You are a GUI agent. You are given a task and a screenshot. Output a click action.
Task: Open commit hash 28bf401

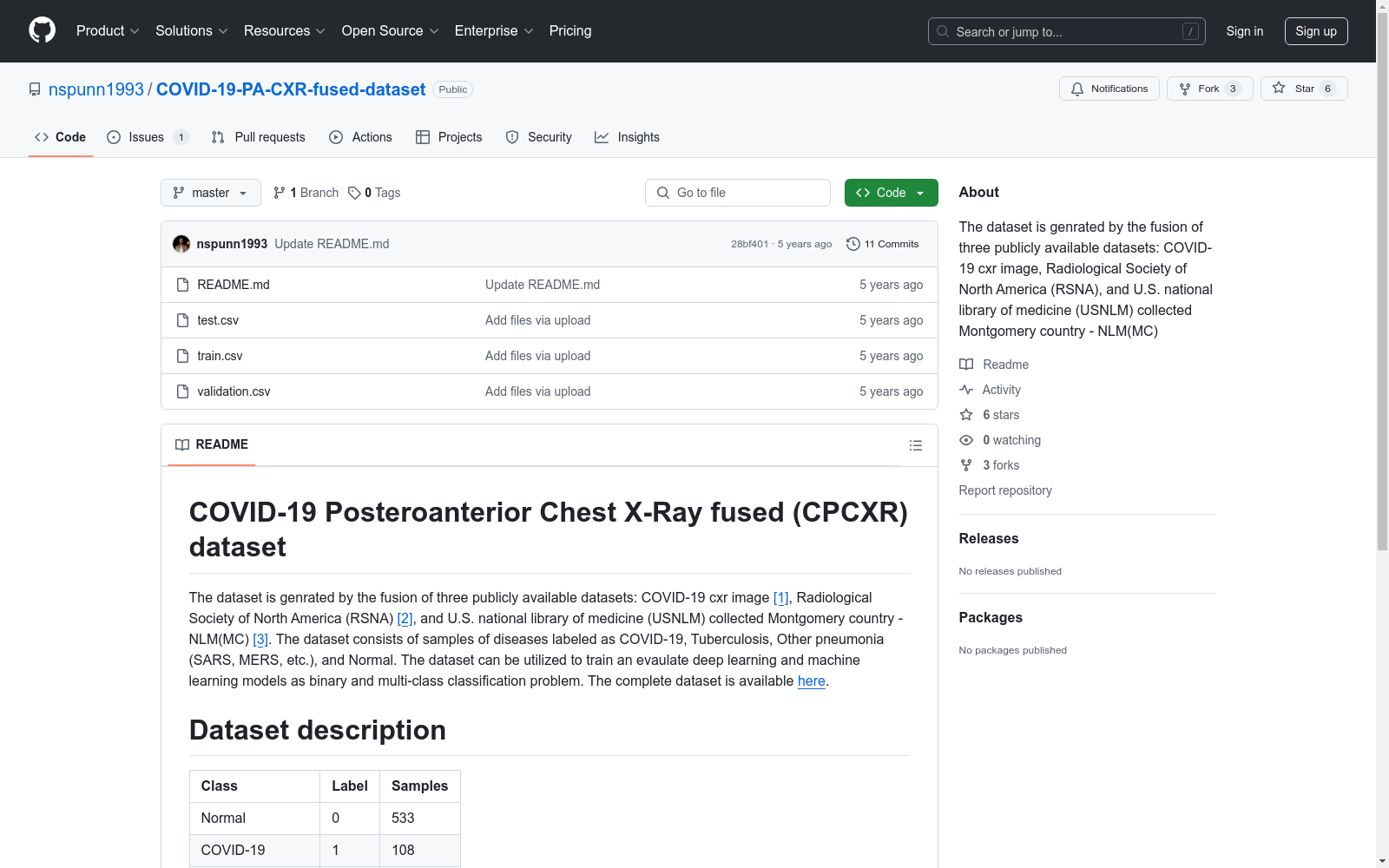tap(749, 244)
